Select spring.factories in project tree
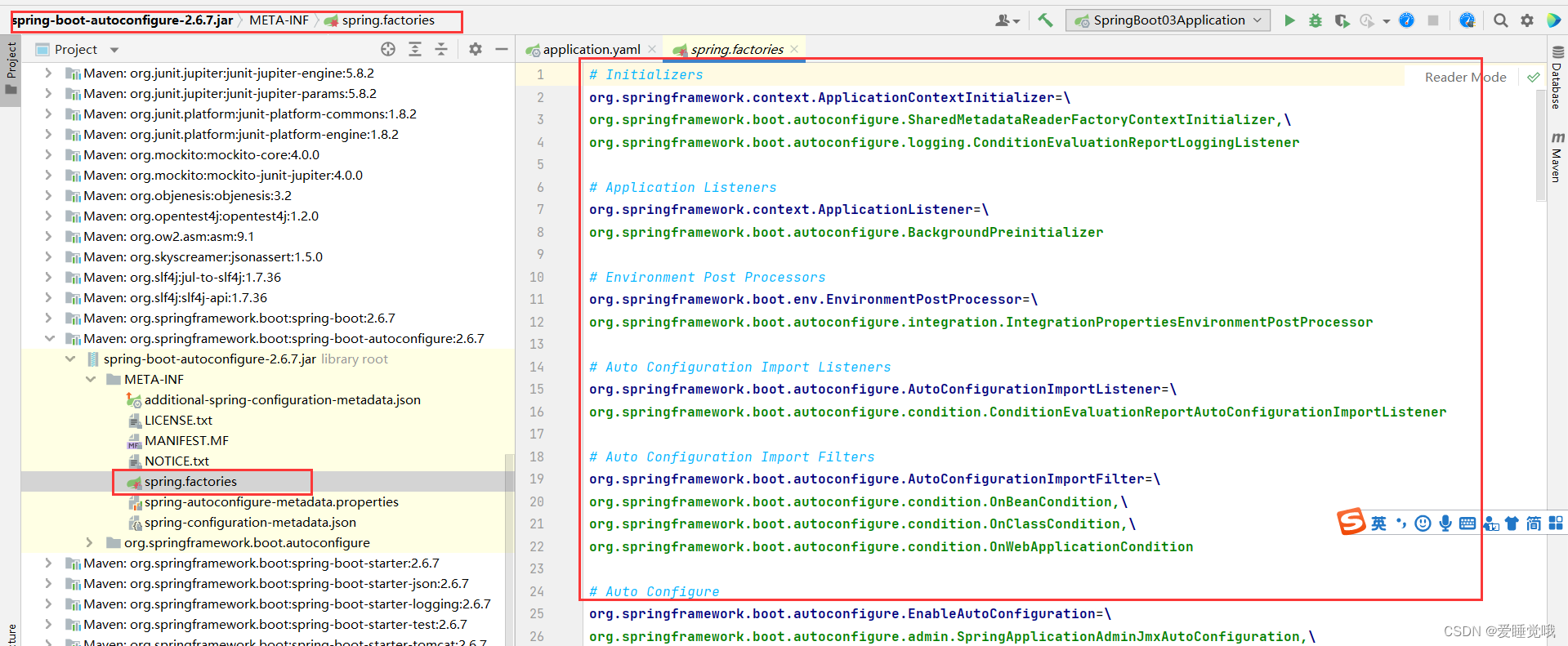 tap(190, 481)
